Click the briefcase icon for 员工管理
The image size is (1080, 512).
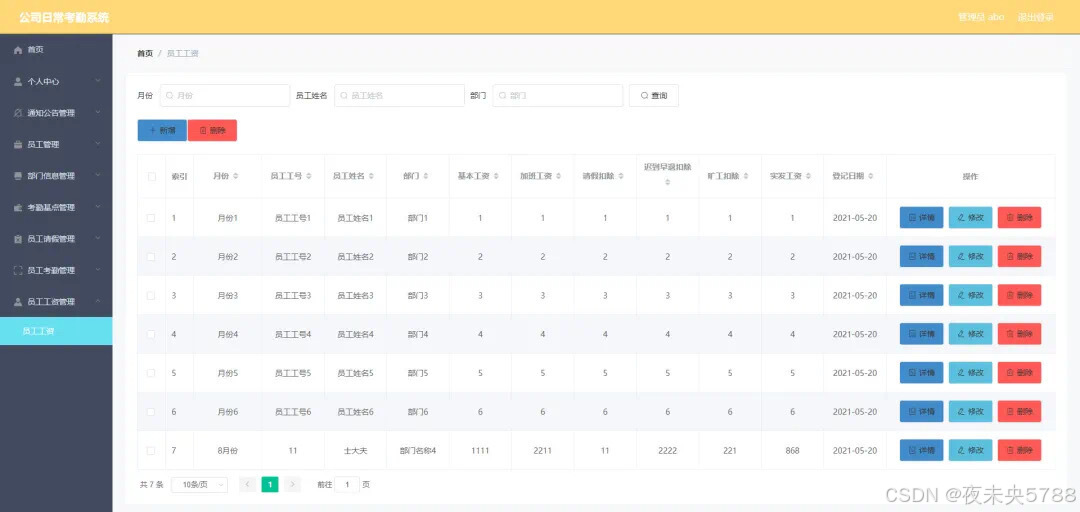pyautogui.click(x=18, y=145)
